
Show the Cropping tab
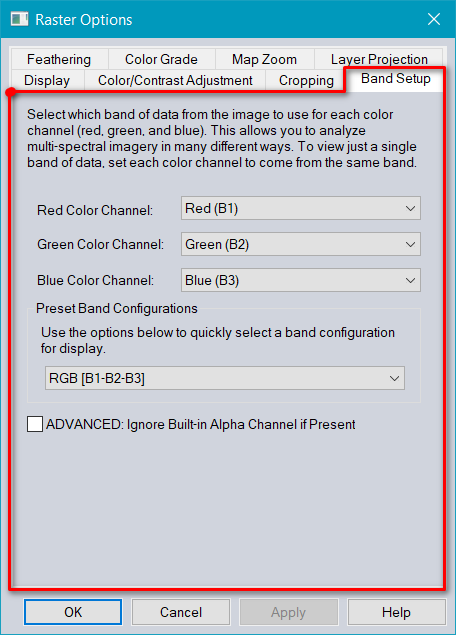tap(306, 80)
